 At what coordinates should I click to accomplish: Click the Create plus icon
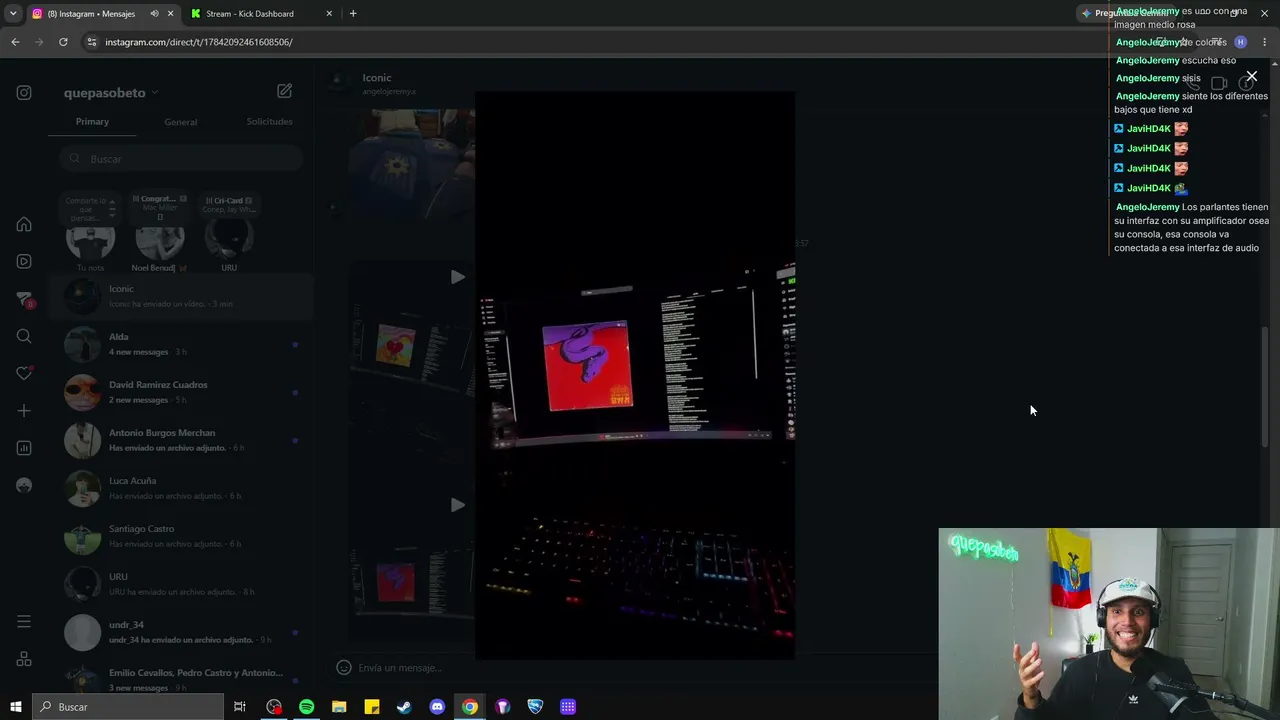coord(24,411)
